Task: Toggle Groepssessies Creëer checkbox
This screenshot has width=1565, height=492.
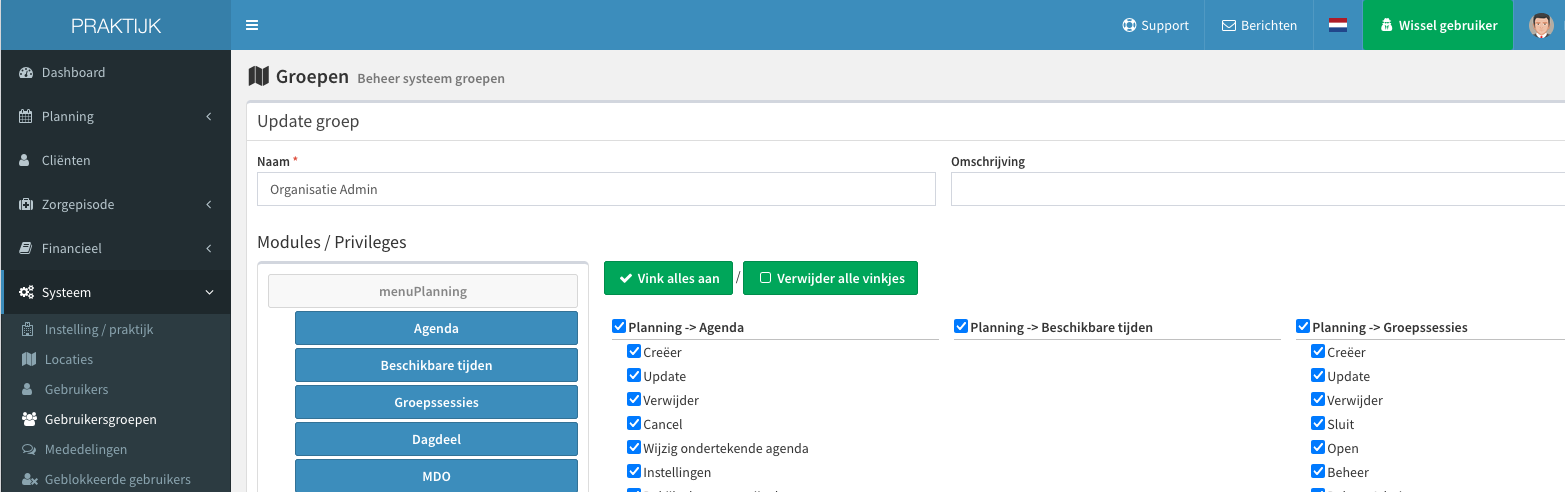Action: click(1318, 352)
